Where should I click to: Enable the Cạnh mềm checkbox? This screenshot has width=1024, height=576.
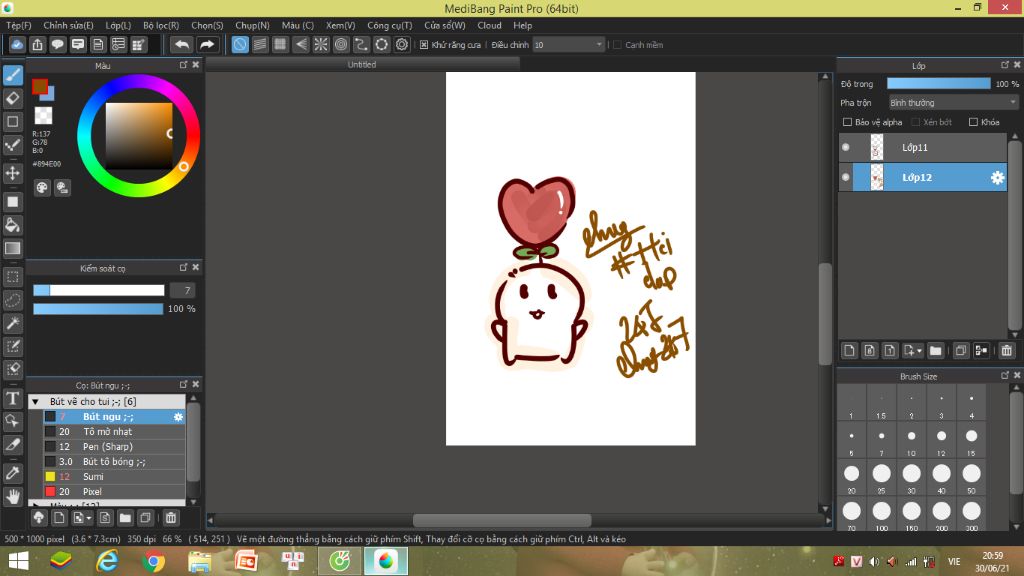tap(617, 45)
